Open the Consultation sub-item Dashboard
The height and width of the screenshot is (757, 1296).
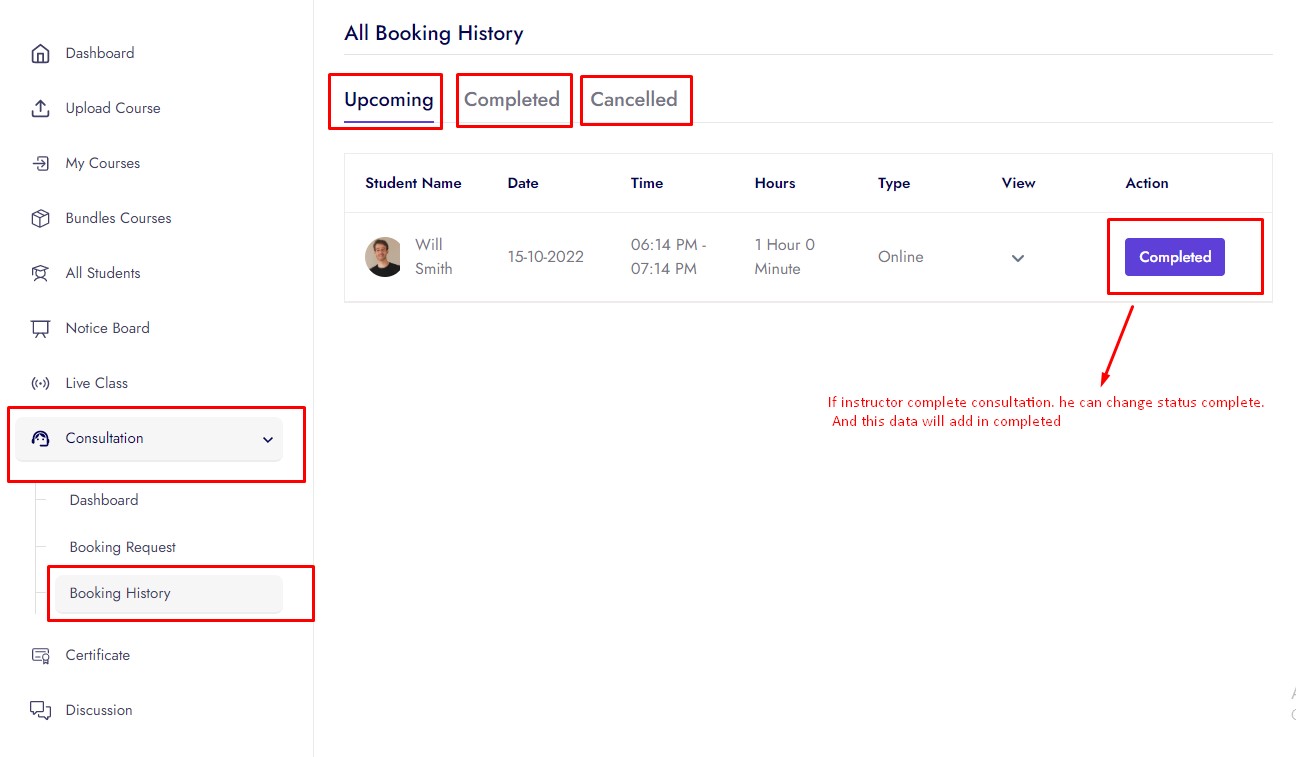point(104,500)
